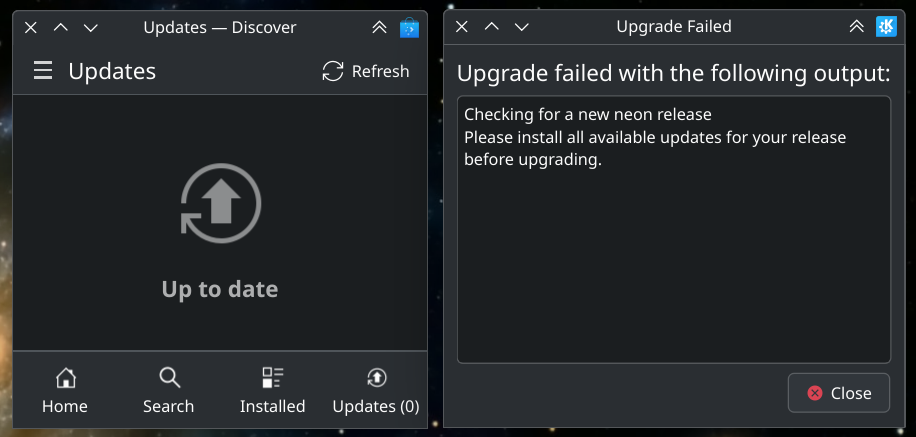Click the up-to-date refresh arrow graphic
The width and height of the screenshot is (916, 437).
pos(220,203)
